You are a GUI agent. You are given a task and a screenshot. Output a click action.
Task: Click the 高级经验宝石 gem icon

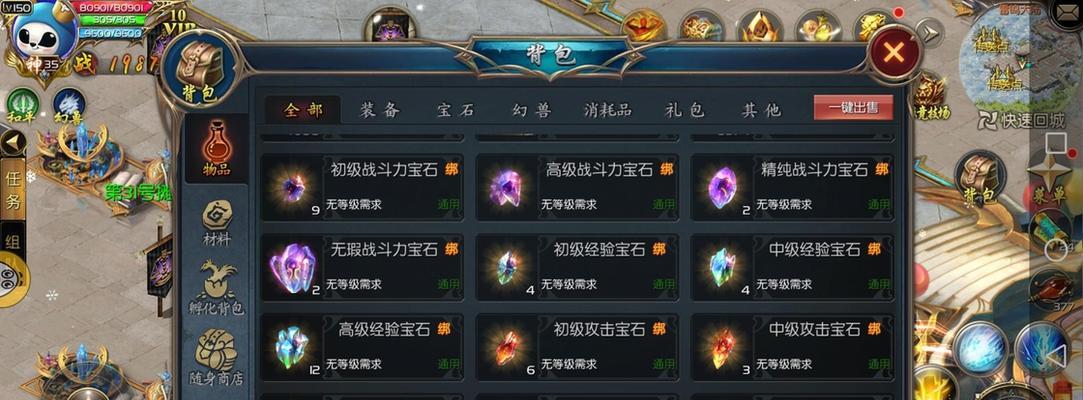291,347
